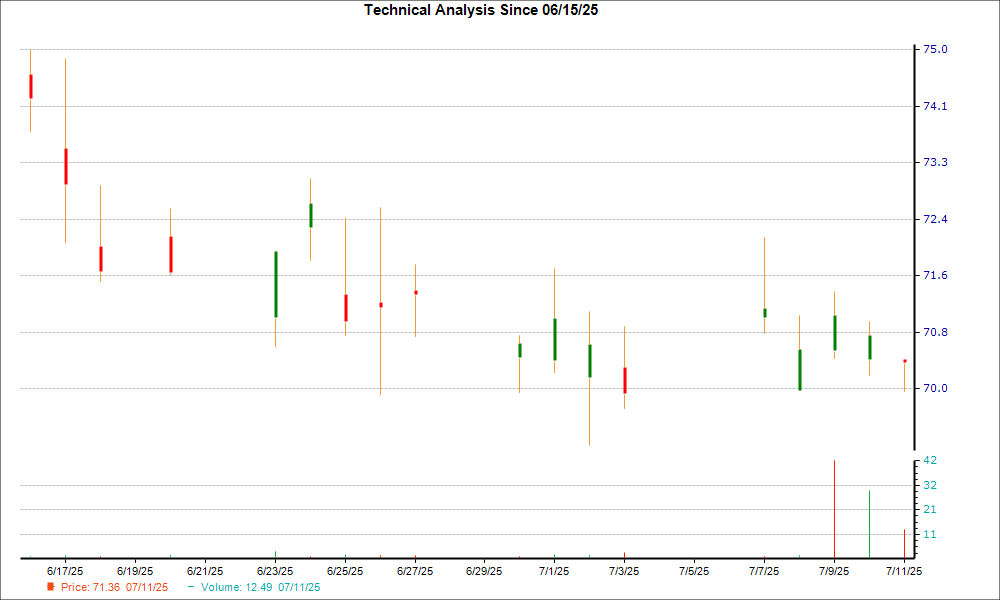Click the 7/3/25 date label
The height and width of the screenshot is (600, 1000).
pyautogui.click(x=624, y=571)
